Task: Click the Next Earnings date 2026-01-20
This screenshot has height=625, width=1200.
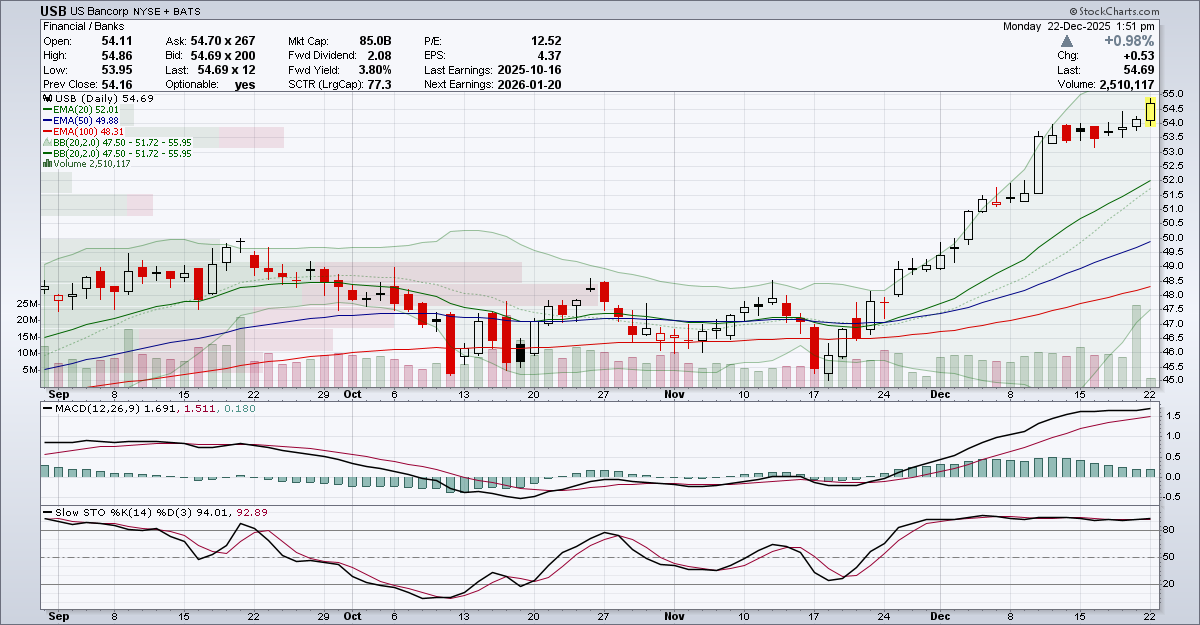Action: coord(530,85)
